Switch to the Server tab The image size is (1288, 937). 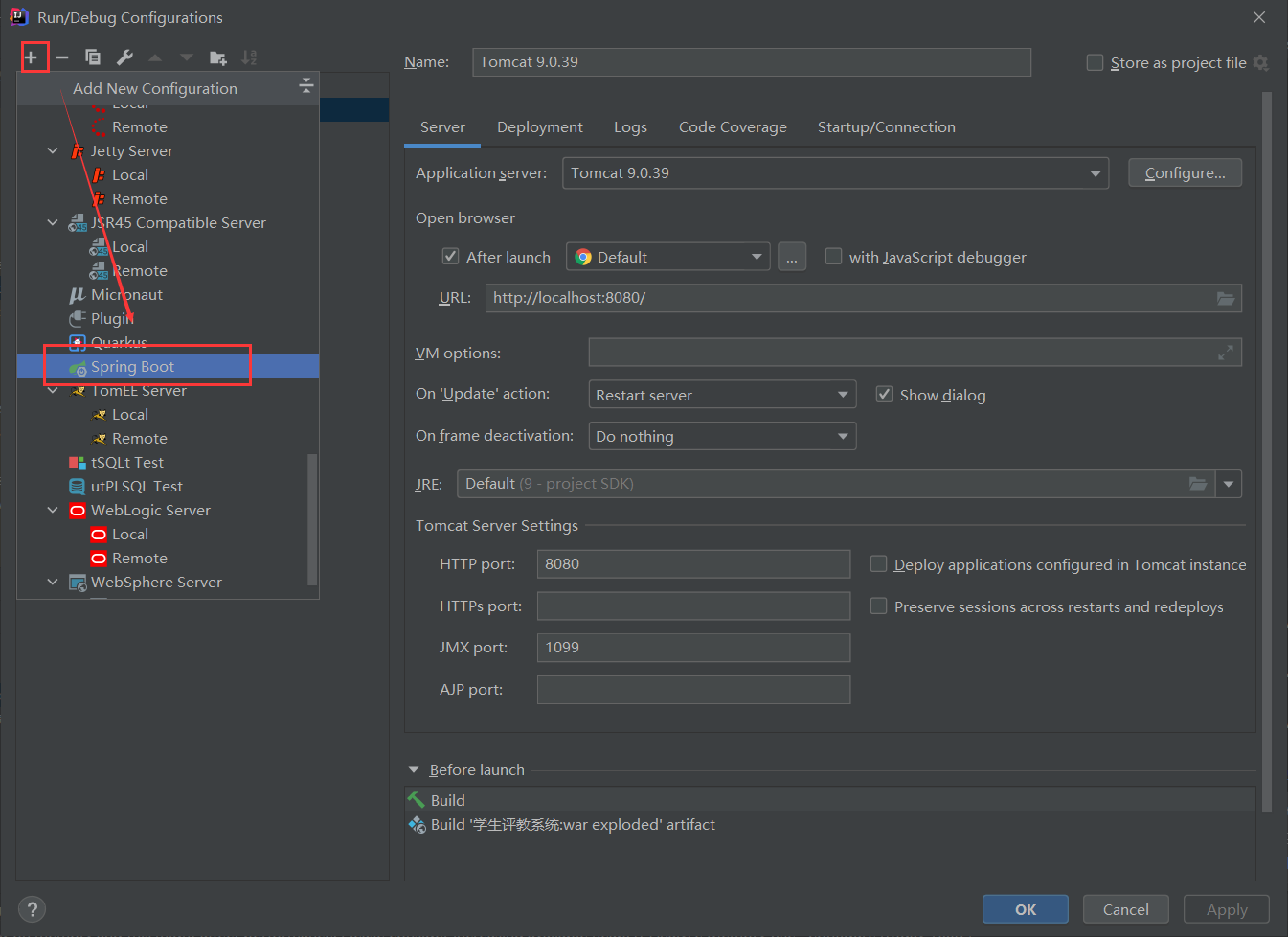pyautogui.click(x=442, y=127)
